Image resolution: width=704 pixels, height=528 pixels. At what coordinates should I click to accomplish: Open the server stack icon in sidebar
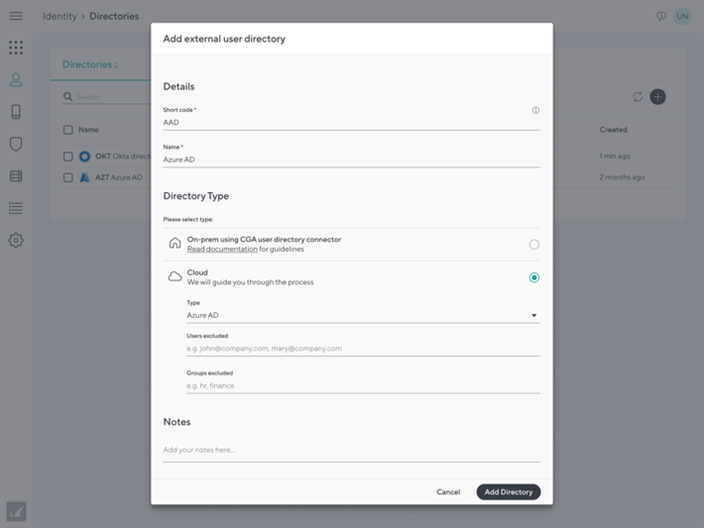pos(16,176)
